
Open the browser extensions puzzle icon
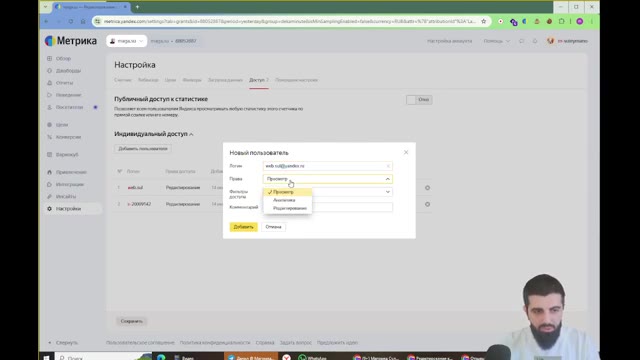tap(562, 21)
